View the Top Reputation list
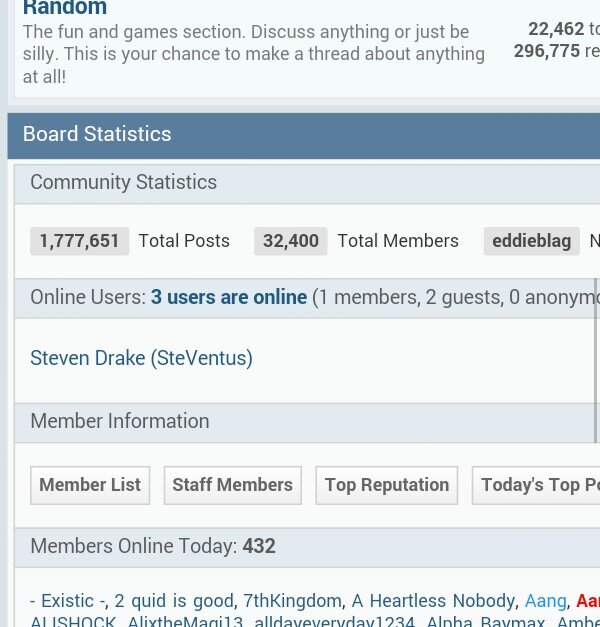600x627 pixels. click(386, 485)
